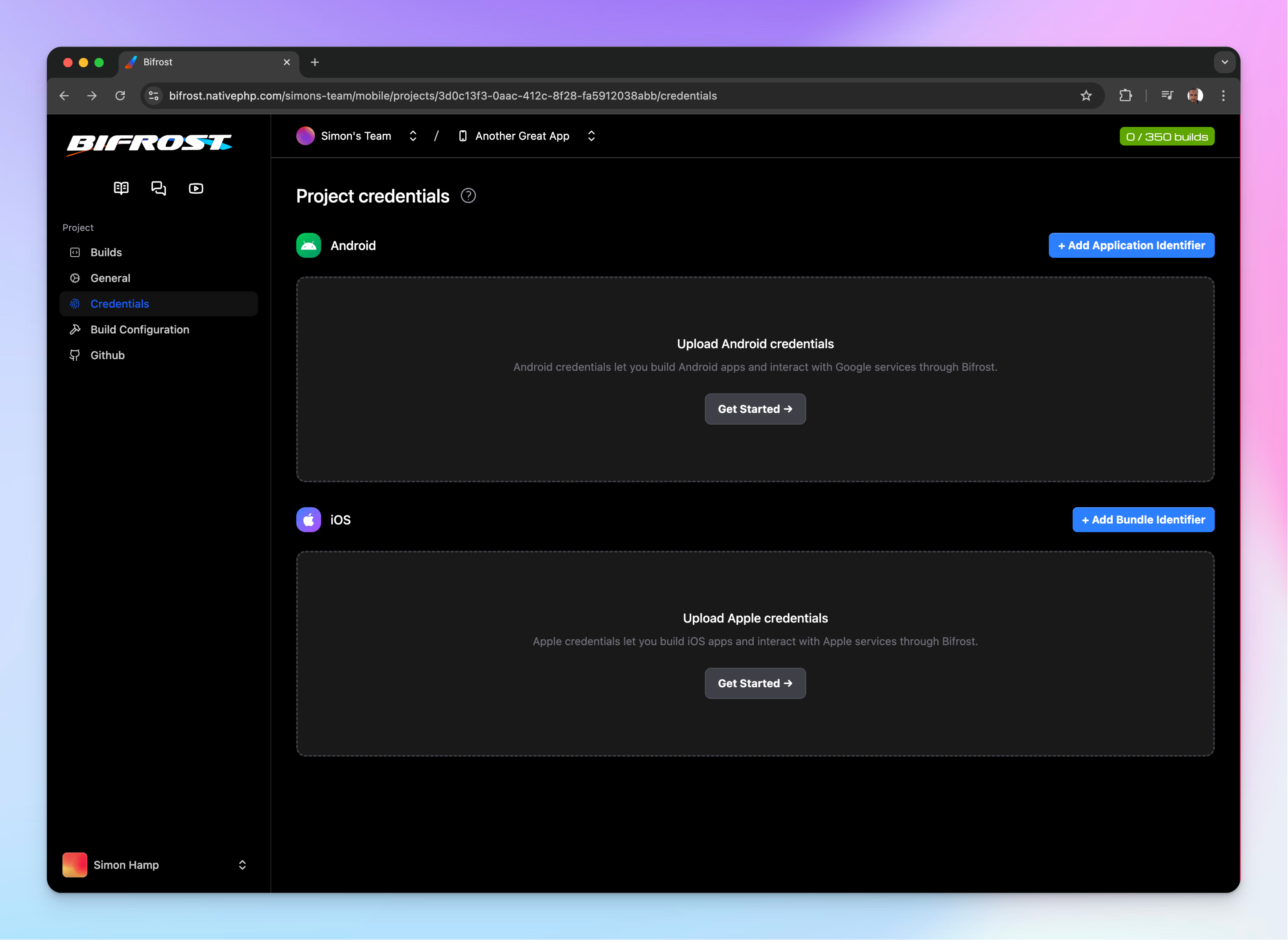Click the Simon Hamp user name
This screenshot has width=1288, height=940.
(126, 865)
